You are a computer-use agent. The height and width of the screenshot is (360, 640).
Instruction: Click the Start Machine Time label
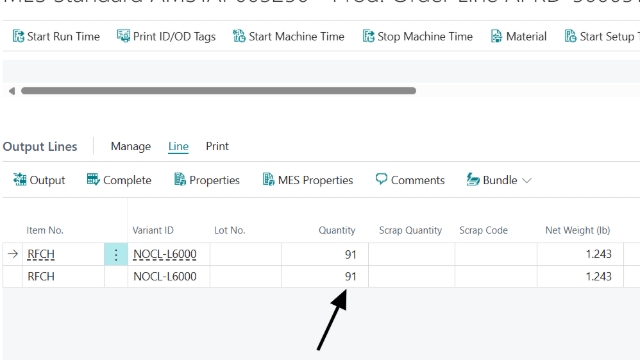pos(296,36)
